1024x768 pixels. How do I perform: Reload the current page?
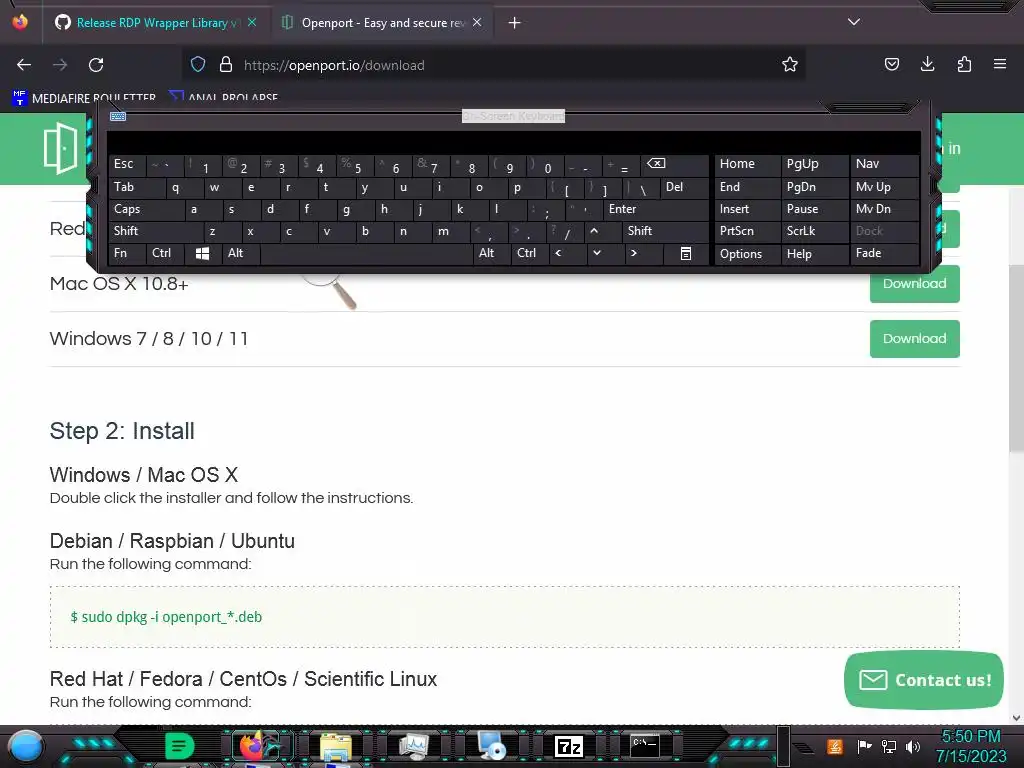[96, 65]
